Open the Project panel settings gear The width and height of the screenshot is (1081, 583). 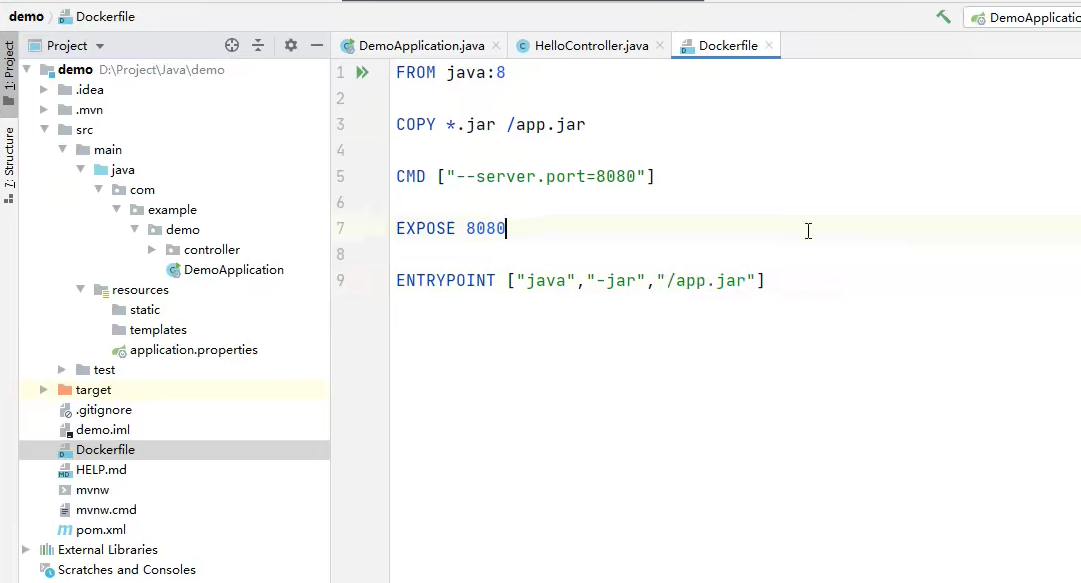coord(290,46)
